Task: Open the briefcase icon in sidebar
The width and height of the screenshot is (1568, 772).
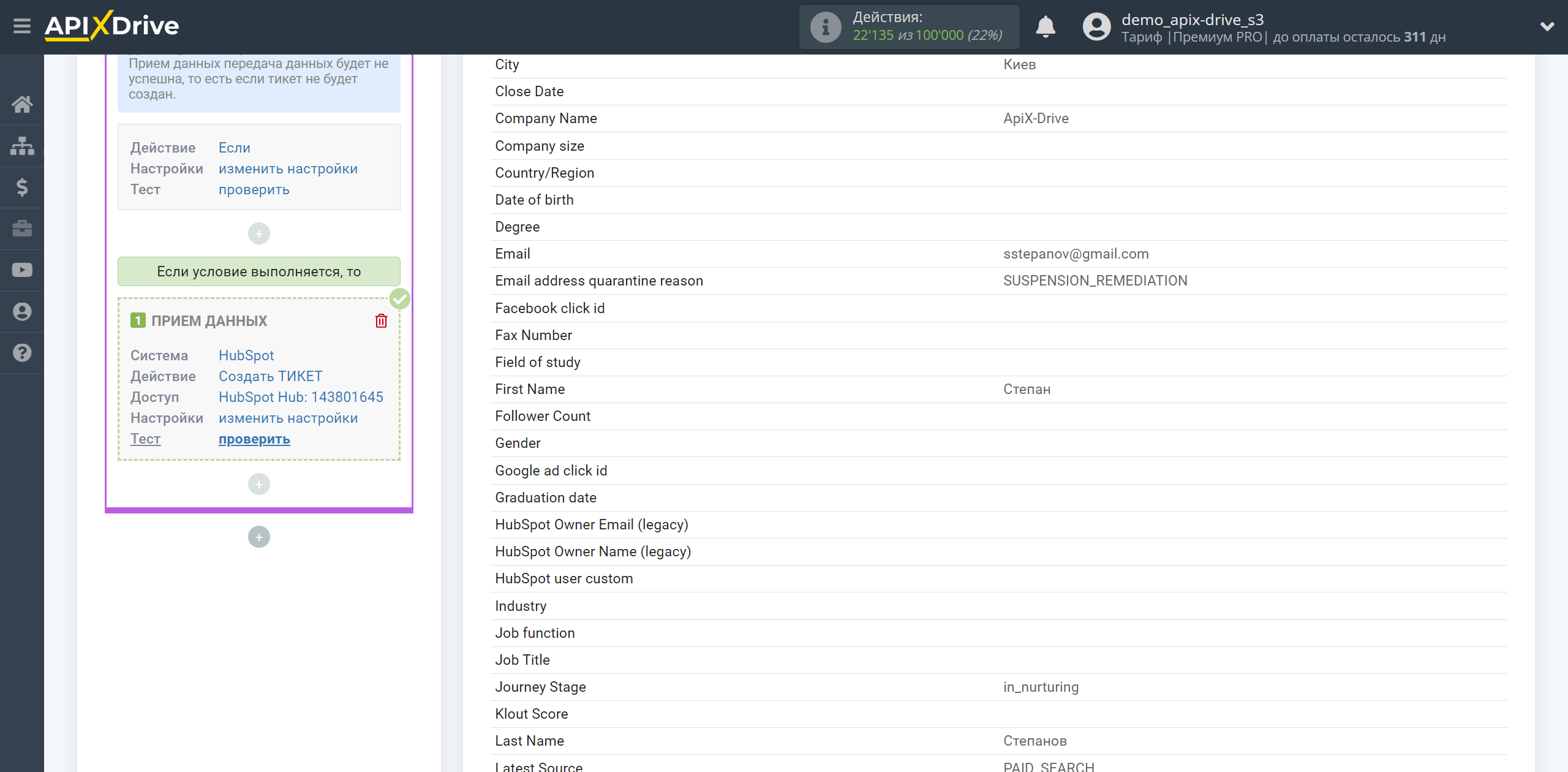Action: pyautogui.click(x=22, y=229)
